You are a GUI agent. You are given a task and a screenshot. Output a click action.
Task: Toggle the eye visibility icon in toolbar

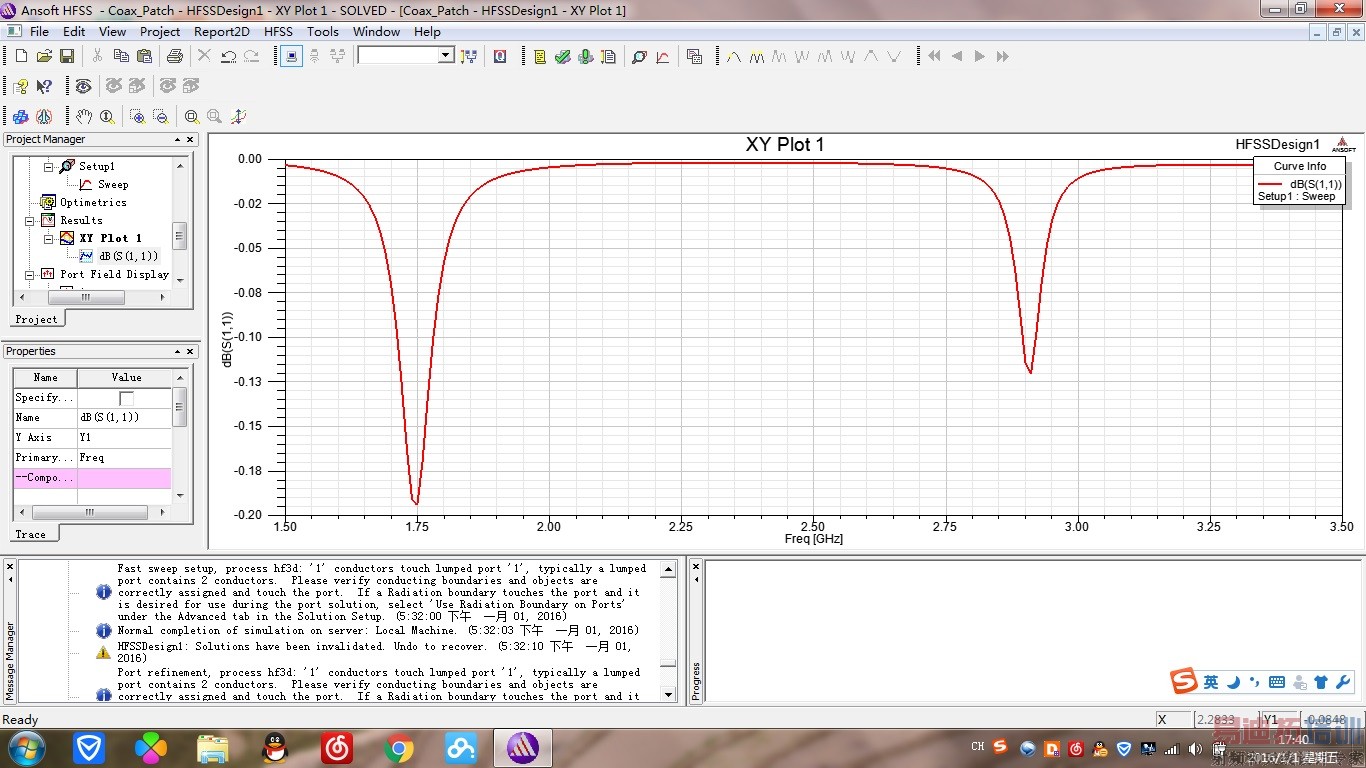(83, 87)
